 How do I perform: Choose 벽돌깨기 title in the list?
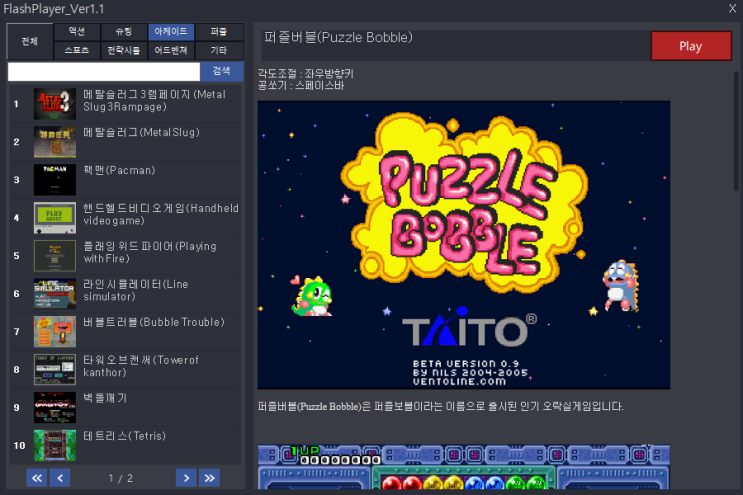[x=105, y=398]
